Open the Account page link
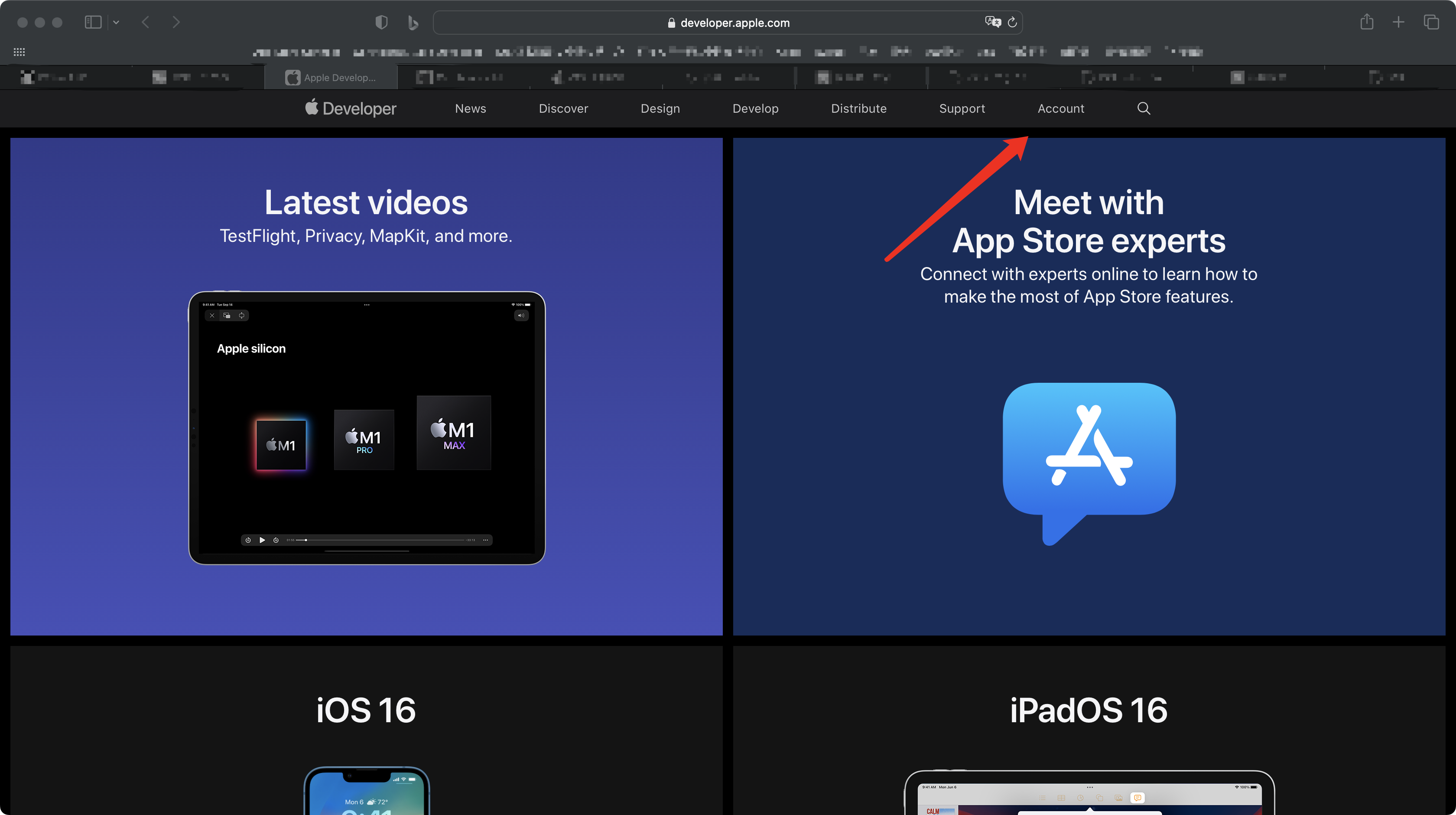Screen dimensions: 1456x815 (x=1061, y=108)
